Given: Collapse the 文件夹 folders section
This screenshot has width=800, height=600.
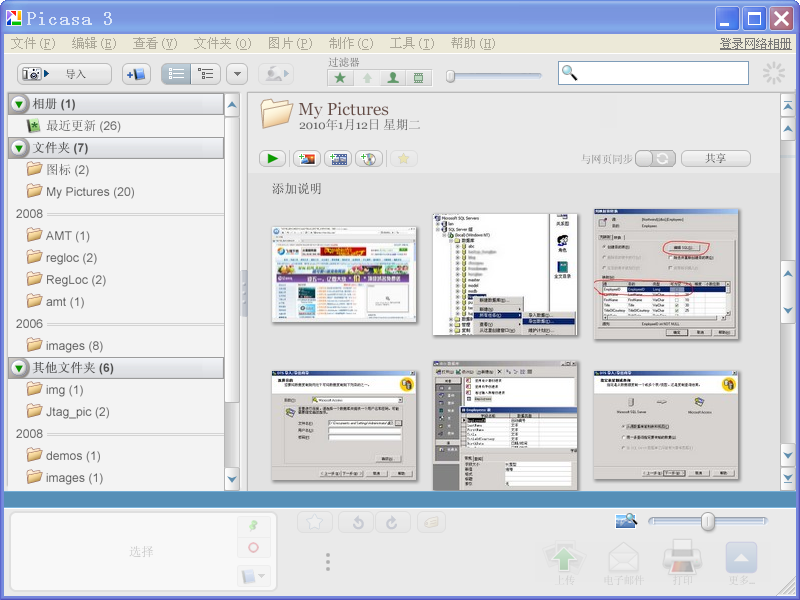Looking at the screenshot, I should click(19, 148).
